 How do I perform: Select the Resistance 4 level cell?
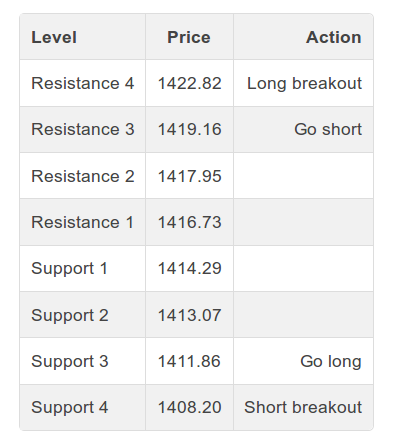pyautogui.click(x=83, y=83)
